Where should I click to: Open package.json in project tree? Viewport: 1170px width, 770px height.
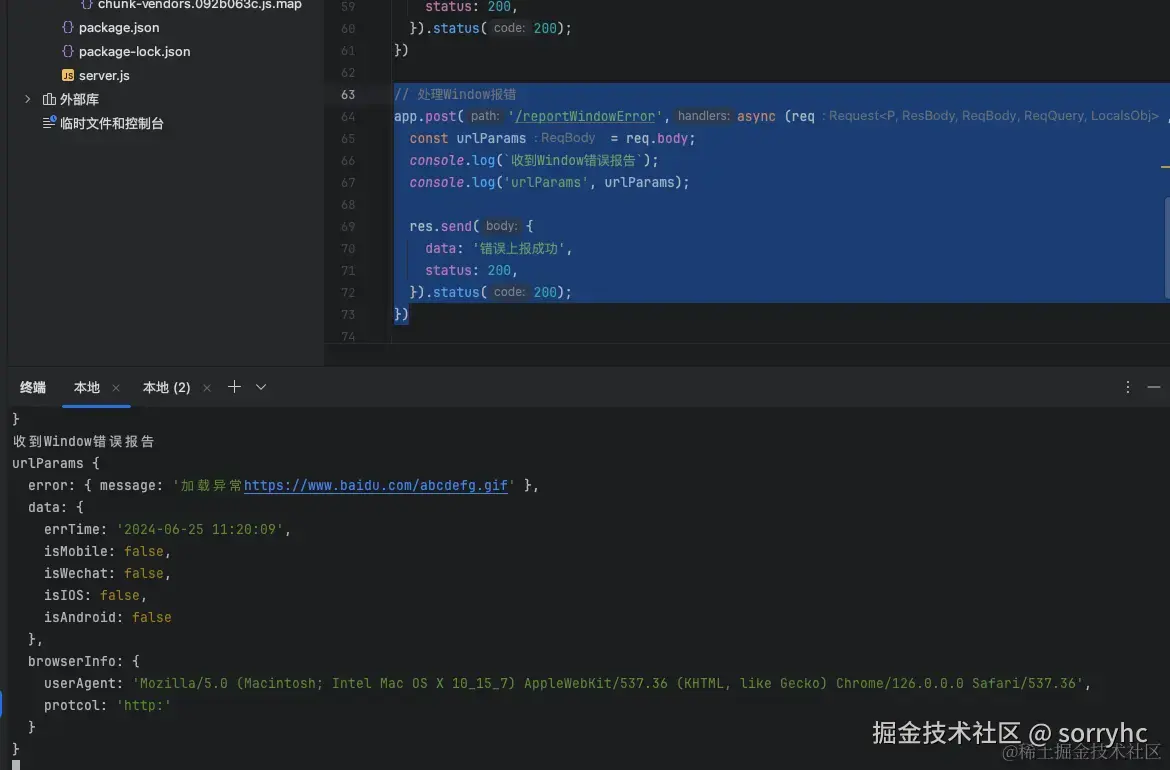pyautogui.click(x=119, y=28)
